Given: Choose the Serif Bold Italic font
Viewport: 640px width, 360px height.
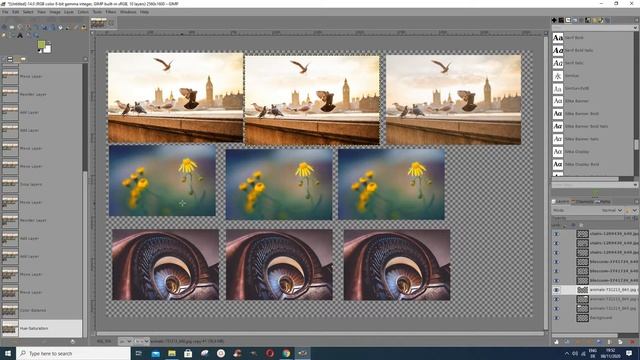Looking at the screenshot, I should click(593, 50).
